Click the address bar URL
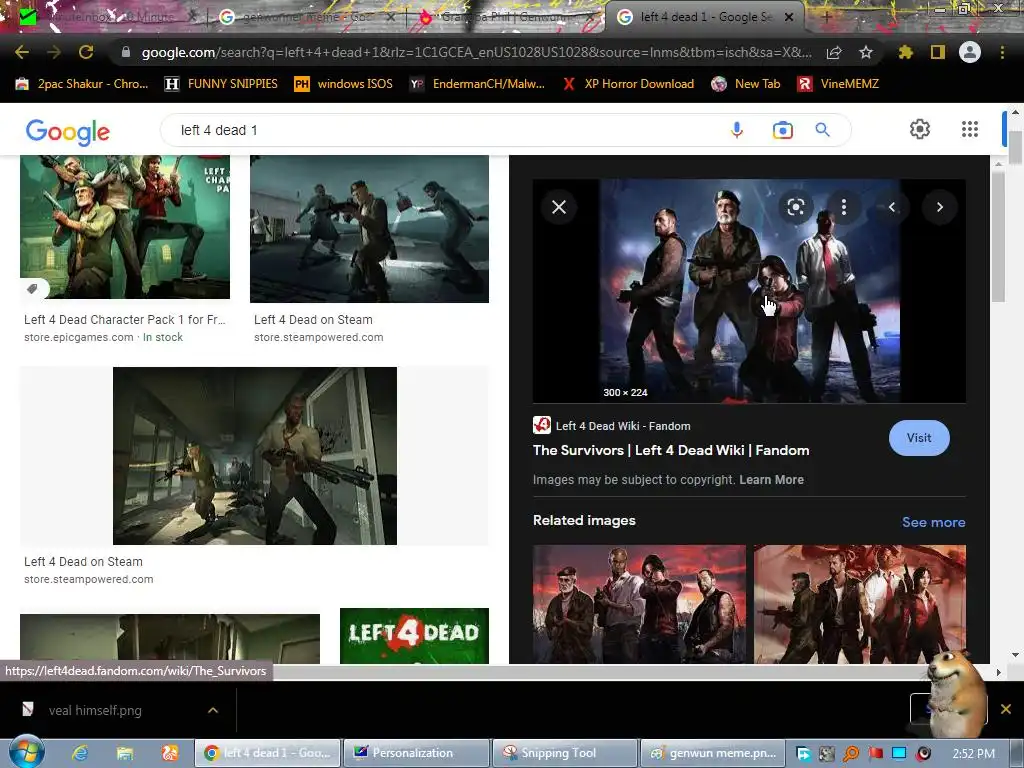 click(x=477, y=52)
